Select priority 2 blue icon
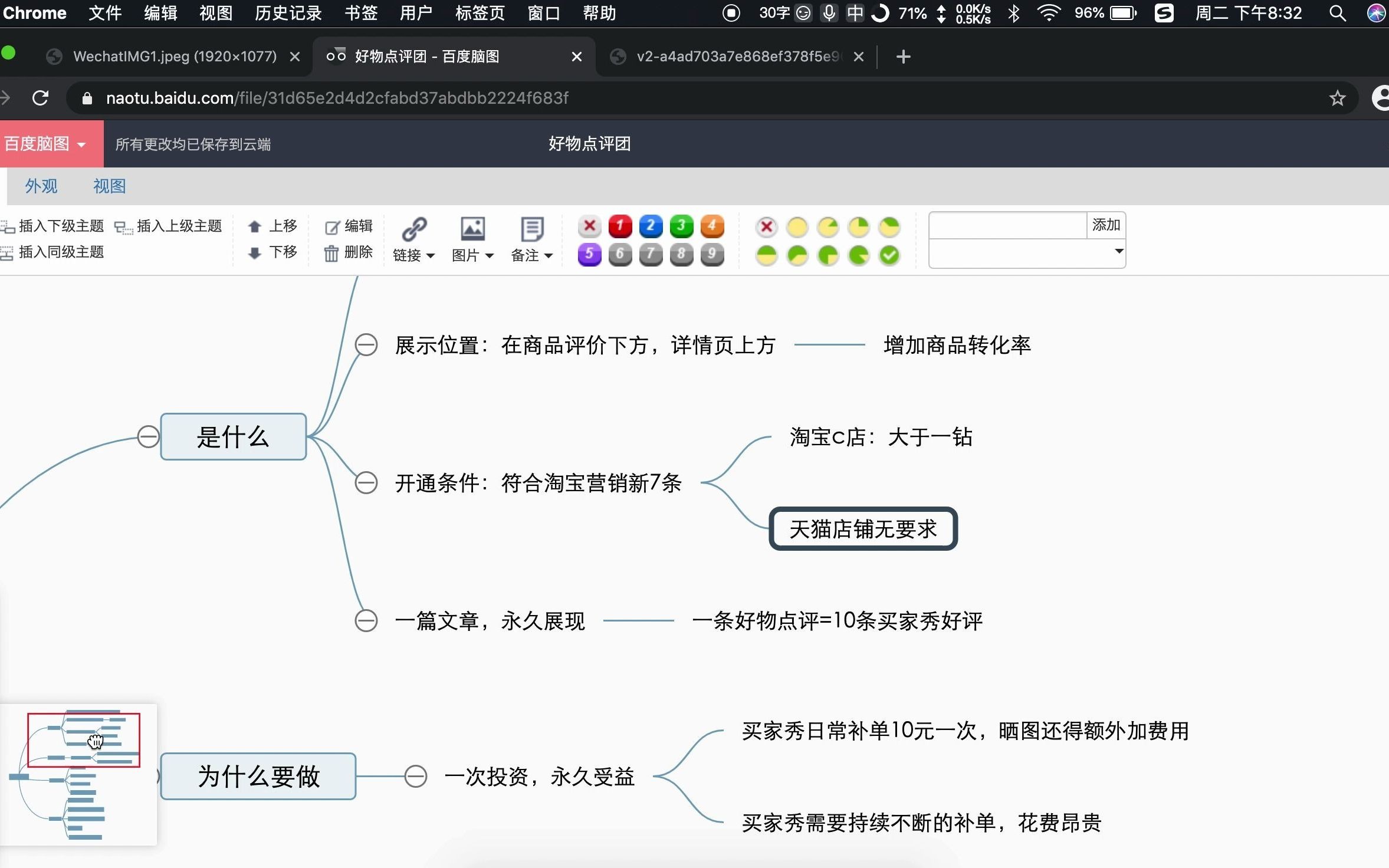The image size is (1389, 868). pyautogui.click(x=651, y=226)
